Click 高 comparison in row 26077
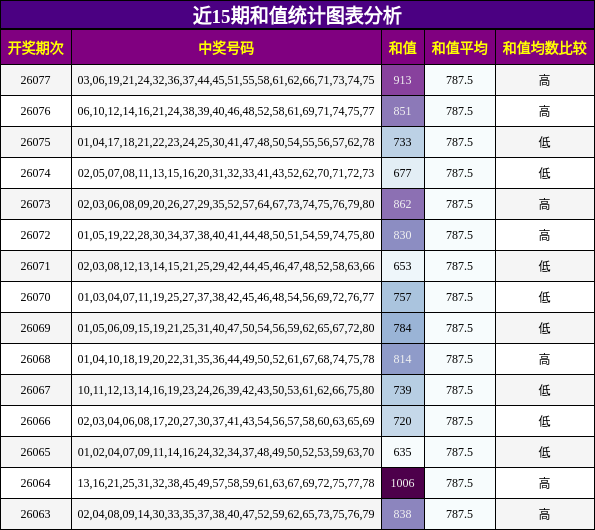595x530 pixels. point(545,80)
